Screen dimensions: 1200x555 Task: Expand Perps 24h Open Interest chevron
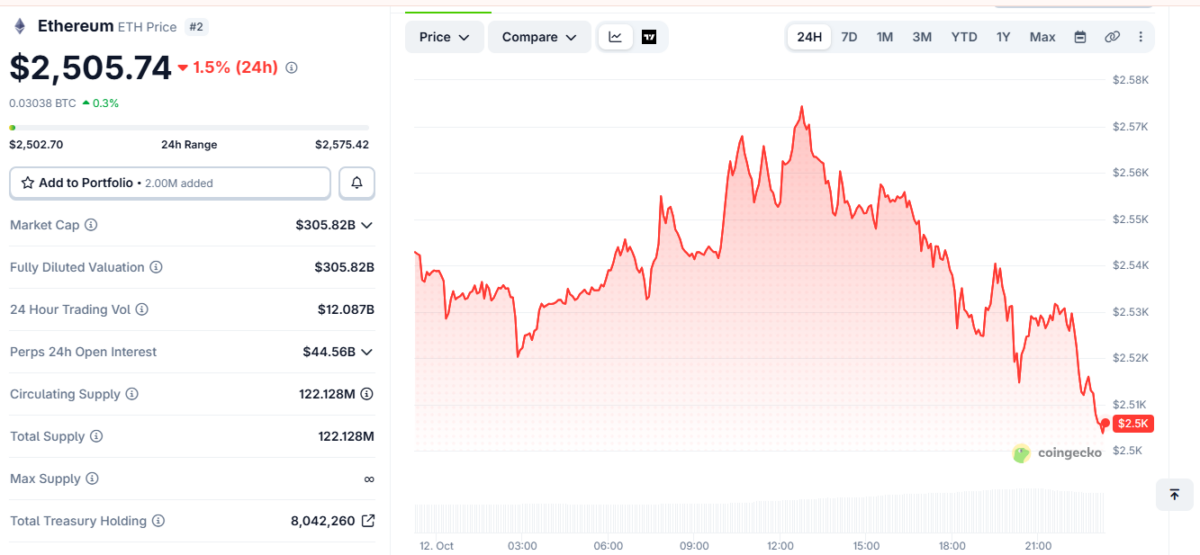(367, 352)
